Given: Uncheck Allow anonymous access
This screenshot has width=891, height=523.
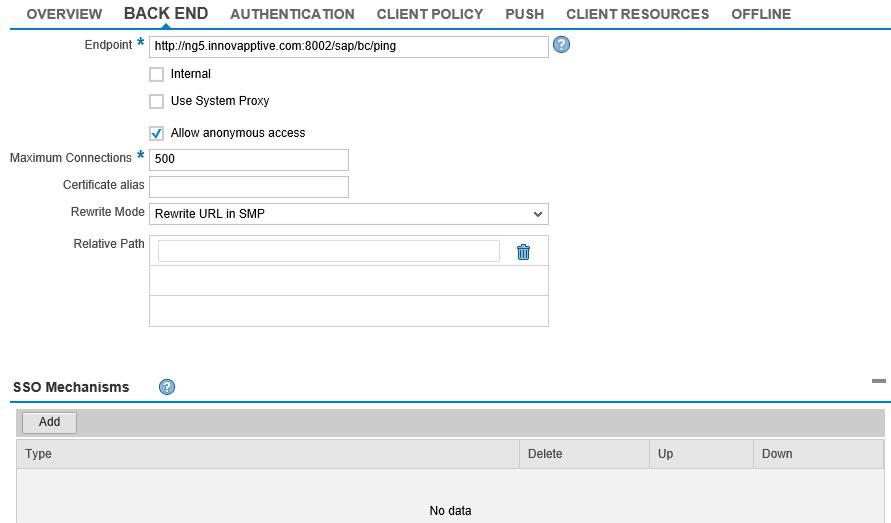Looking at the screenshot, I should (157, 133).
